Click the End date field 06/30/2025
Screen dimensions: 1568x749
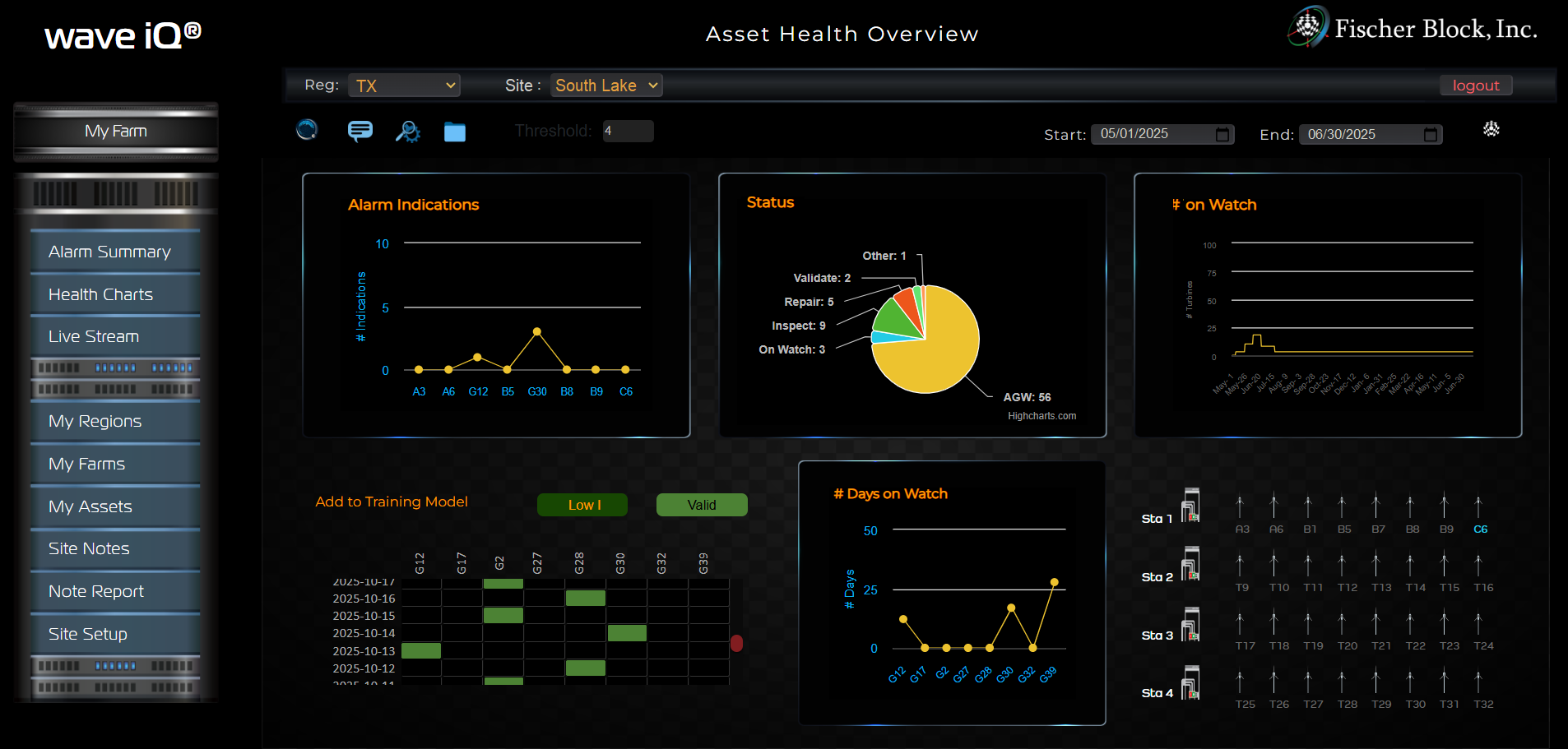click(1371, 134)
